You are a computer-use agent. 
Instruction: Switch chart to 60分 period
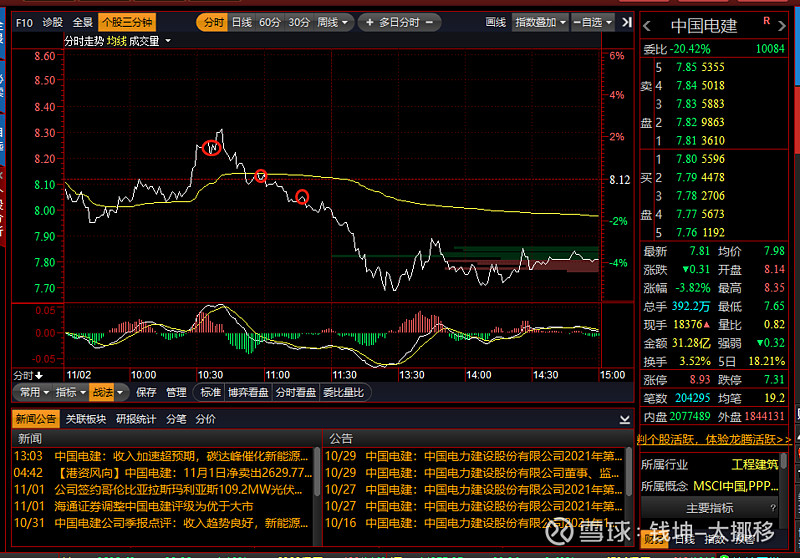[x=270, y=23]
